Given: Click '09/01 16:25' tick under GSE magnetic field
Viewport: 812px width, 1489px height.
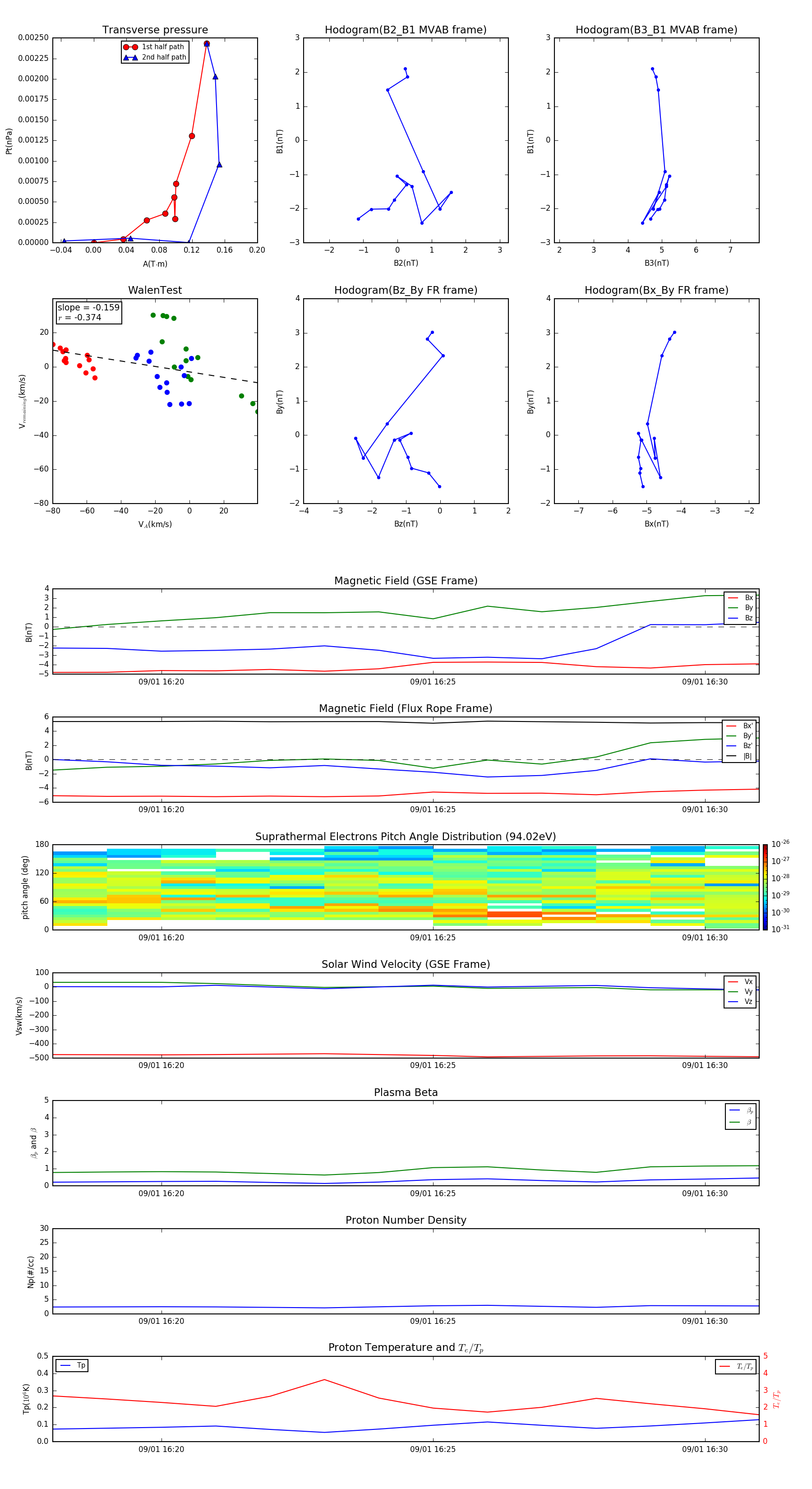Looking at the screenshot, I should pos(433,682).
